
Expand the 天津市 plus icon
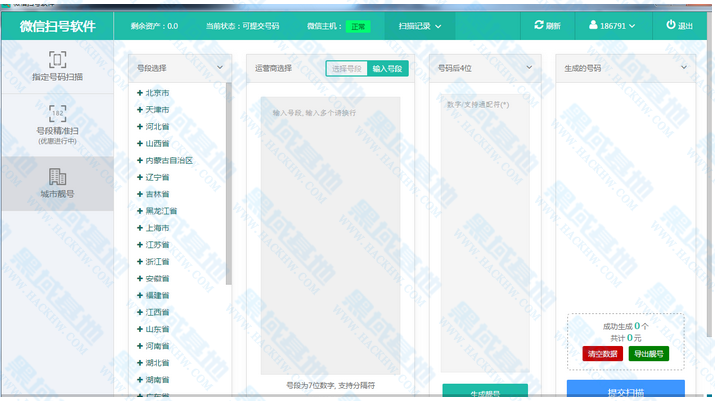pyautogui.click(x=140, y=109)
